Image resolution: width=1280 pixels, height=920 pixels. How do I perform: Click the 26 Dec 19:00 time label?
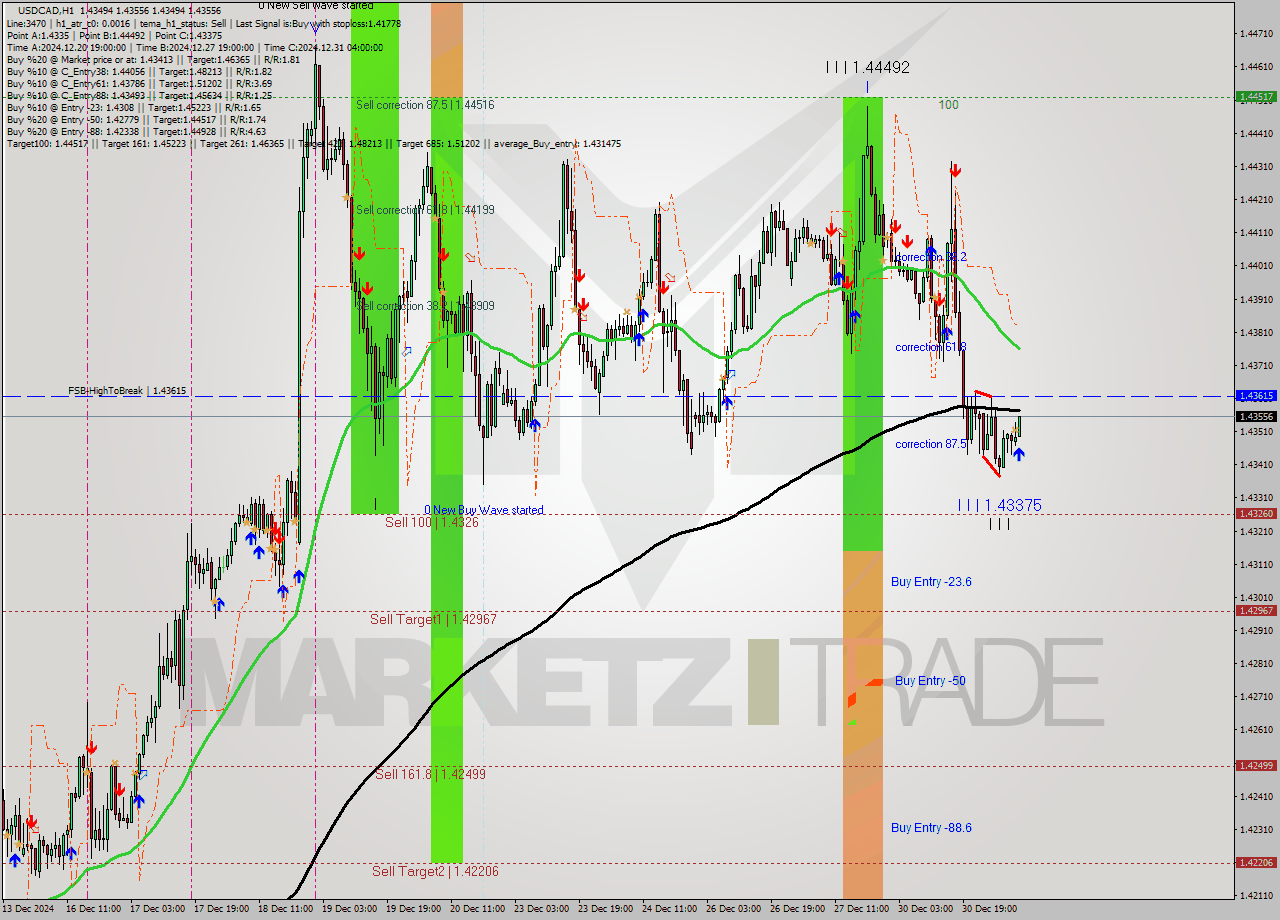pyautogui.click(x=797, y=909)
